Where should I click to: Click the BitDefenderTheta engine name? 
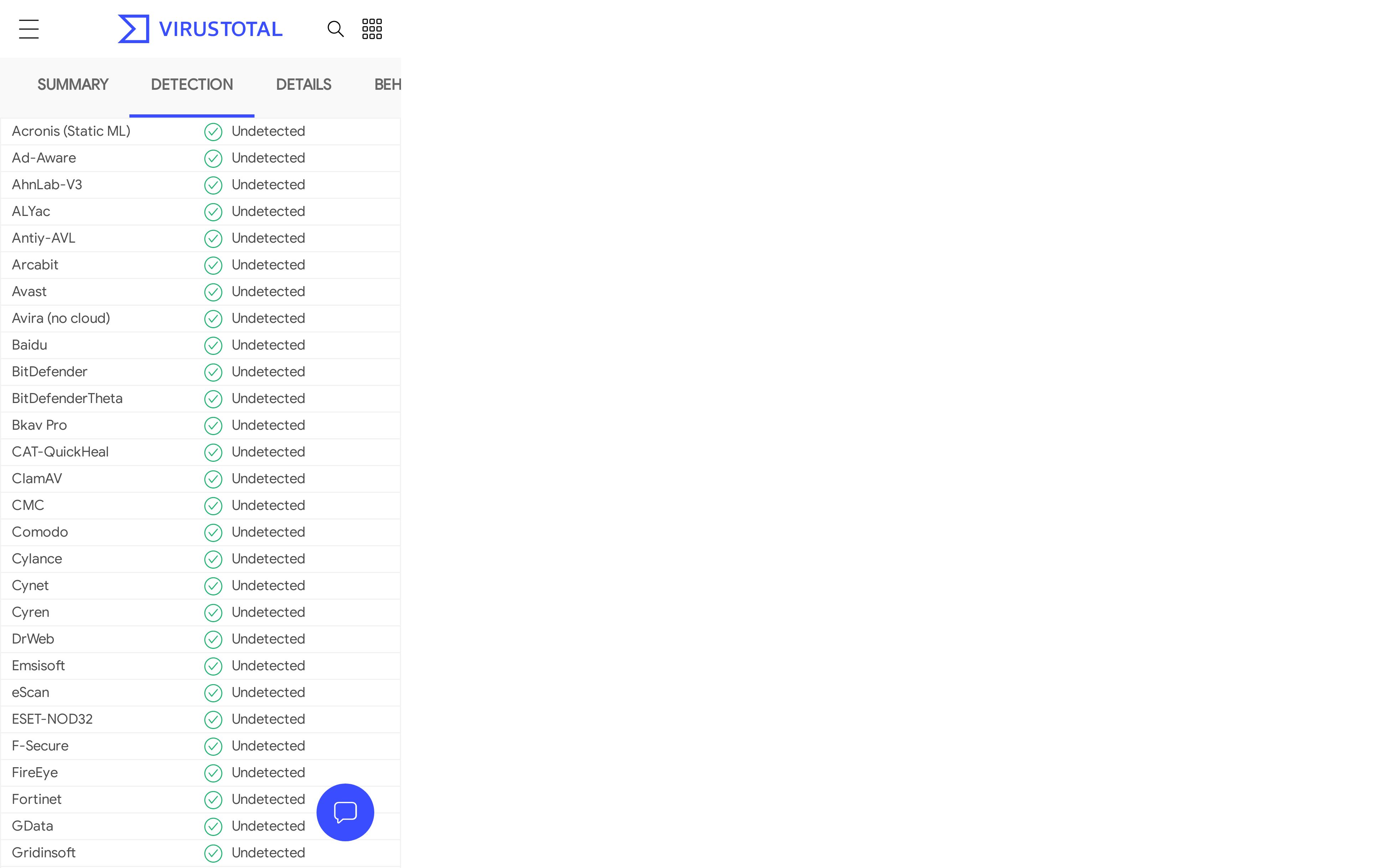67,398
